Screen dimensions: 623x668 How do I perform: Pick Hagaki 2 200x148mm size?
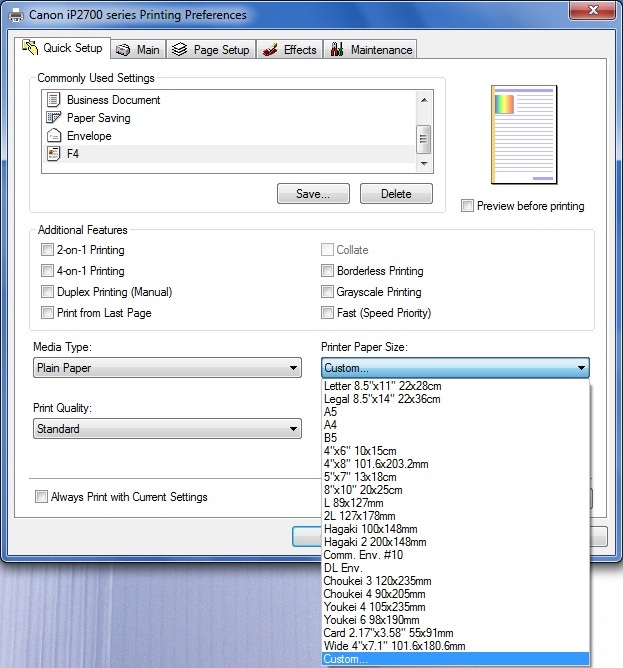(x=455, y=542)
